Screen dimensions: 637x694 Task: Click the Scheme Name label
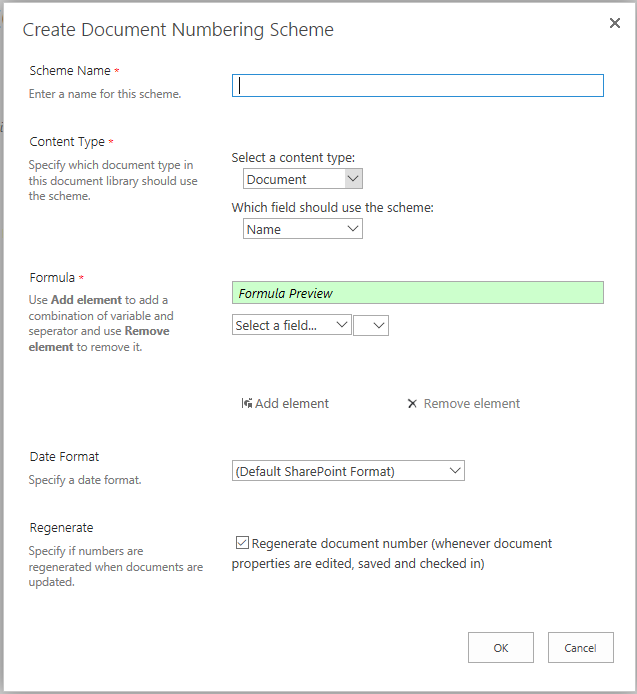[x=70, y=70]
